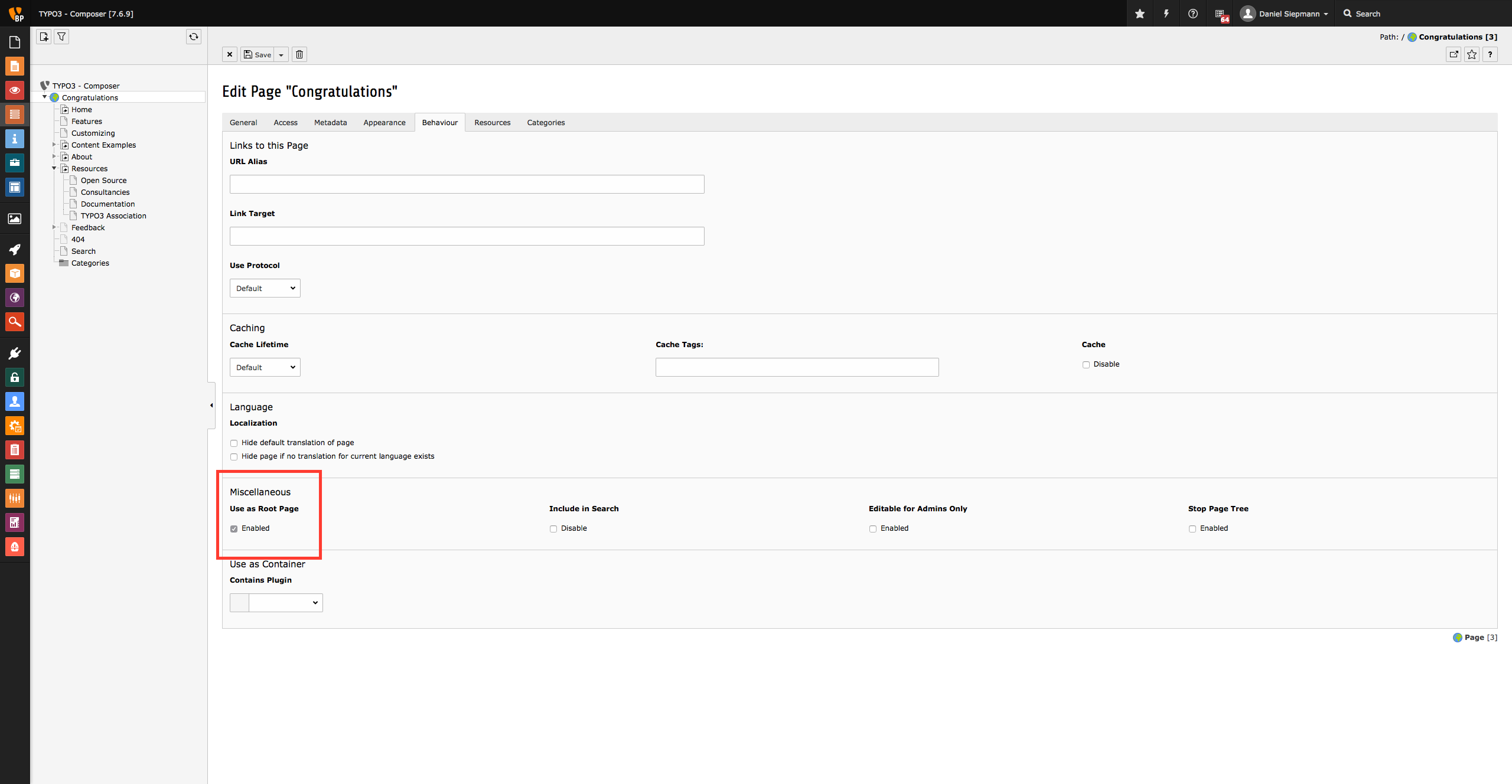Open the bookmarks star in top bar
This screenshot has height=784, width=1512.
(1140, 14)
